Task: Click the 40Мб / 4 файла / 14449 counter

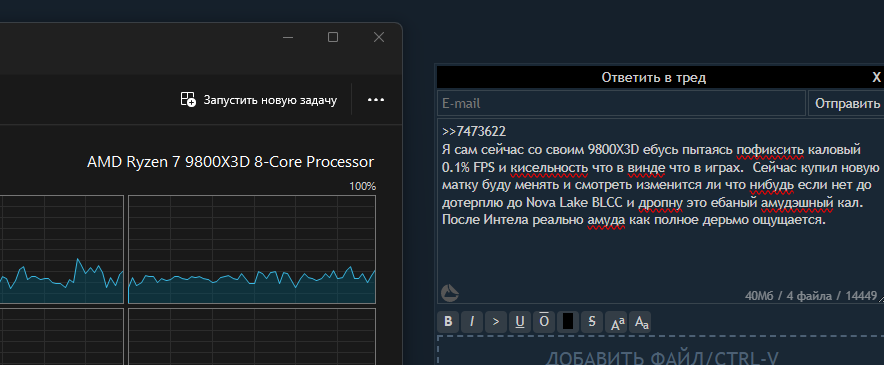Action: click(x=811, y=296)
